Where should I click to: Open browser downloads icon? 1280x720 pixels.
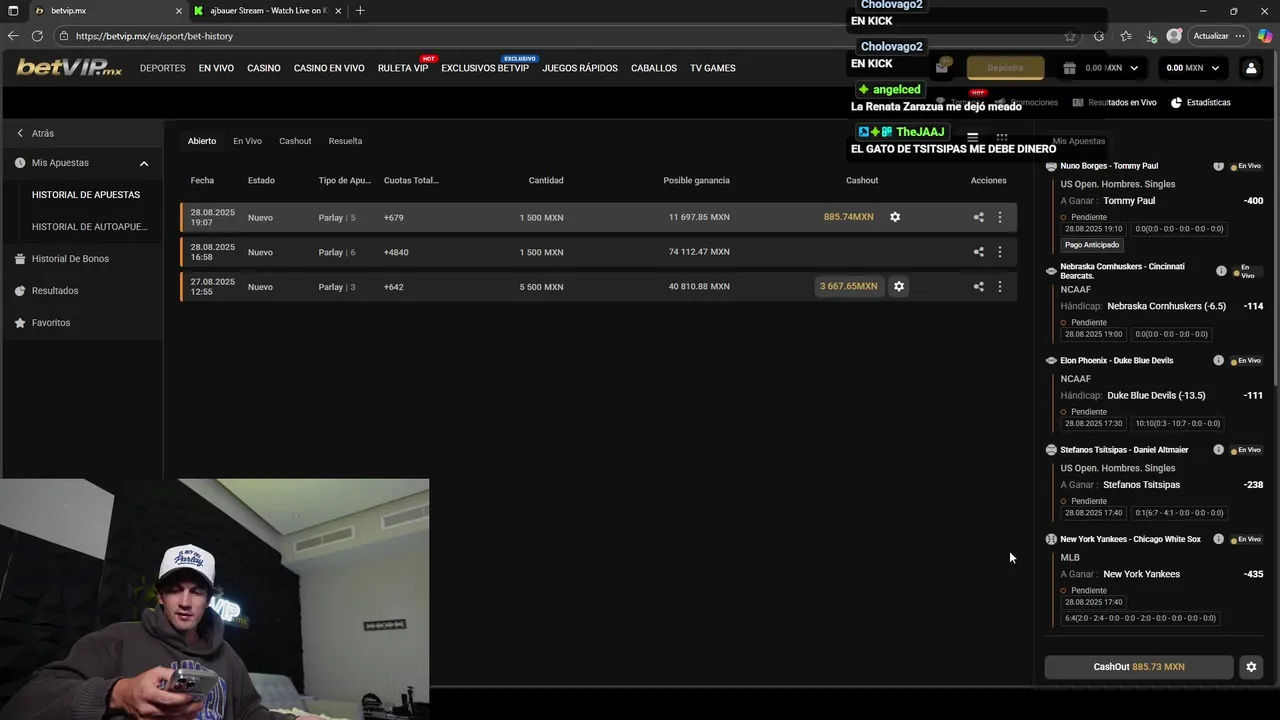[1152, 36]
